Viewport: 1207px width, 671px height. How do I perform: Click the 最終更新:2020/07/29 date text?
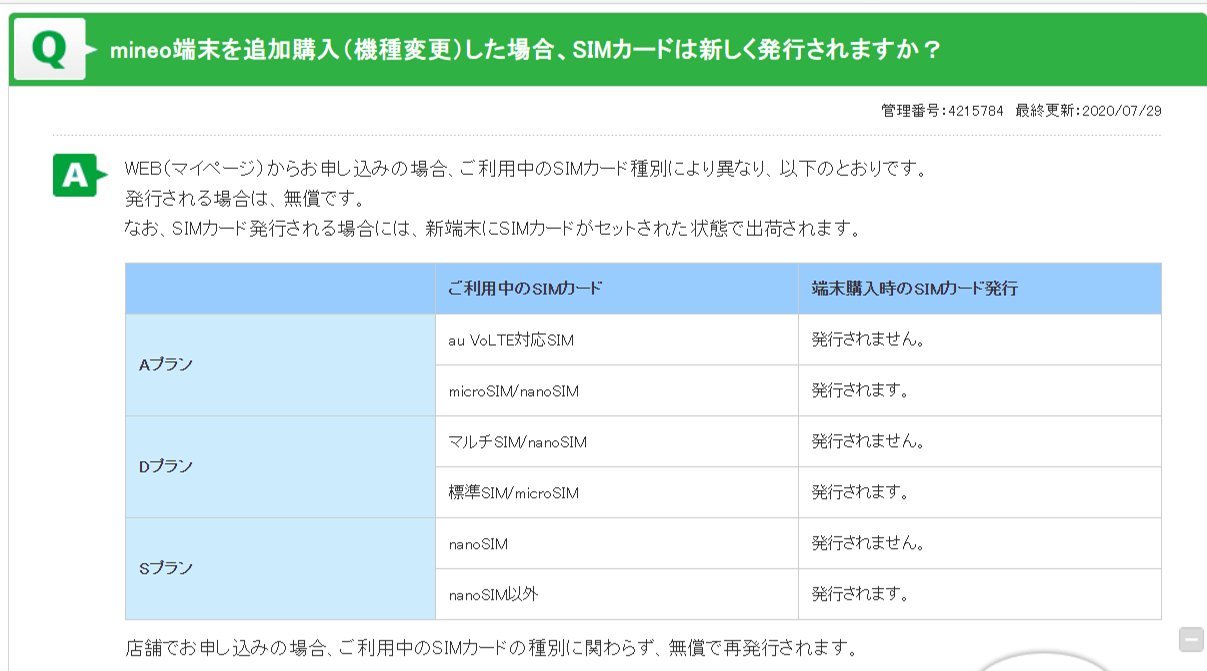[x=1088, y=110]
